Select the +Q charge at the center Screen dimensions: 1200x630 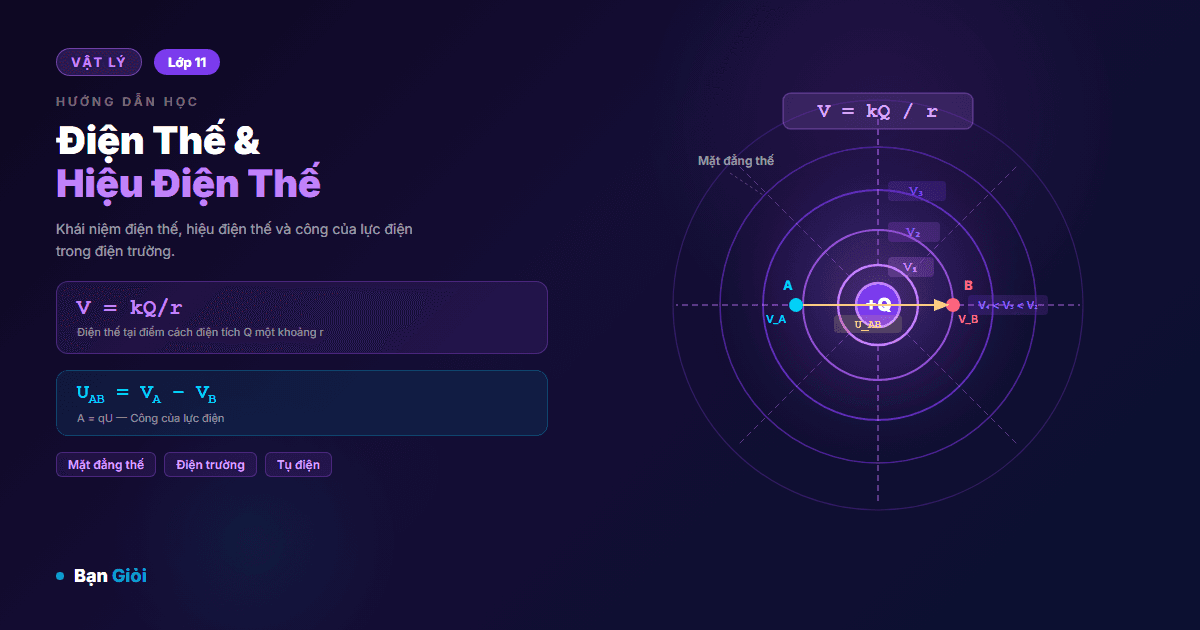click(878, 305)
